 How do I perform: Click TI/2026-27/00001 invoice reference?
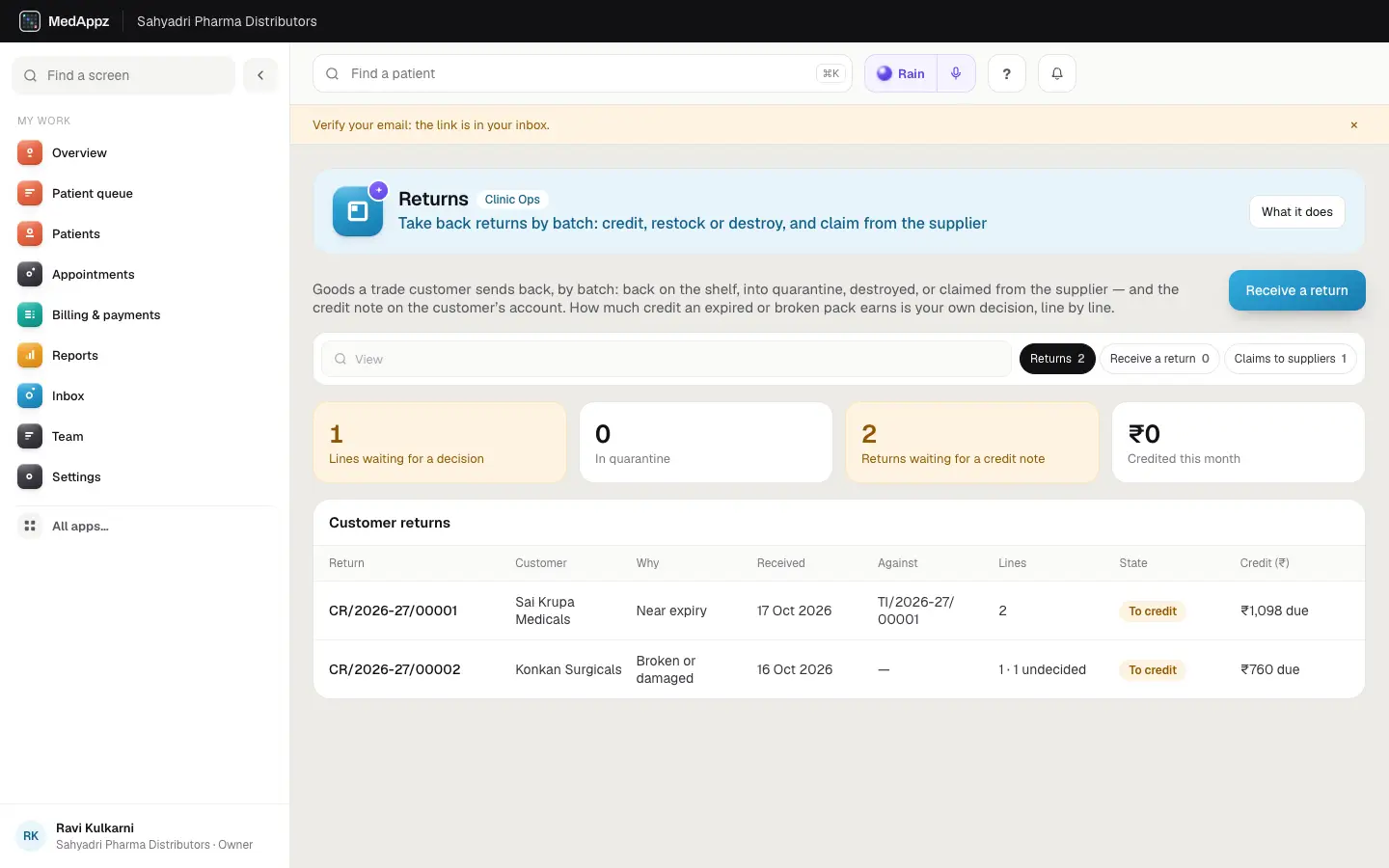(916, 610)
